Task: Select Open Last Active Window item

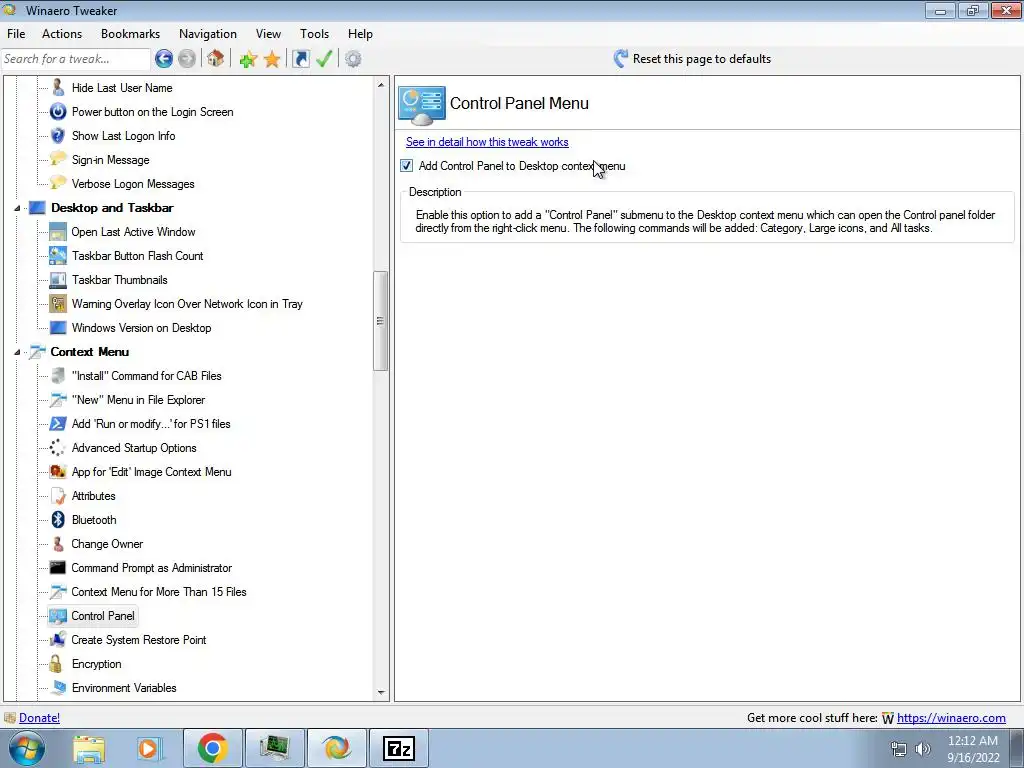Action: [x=133, y=232]
